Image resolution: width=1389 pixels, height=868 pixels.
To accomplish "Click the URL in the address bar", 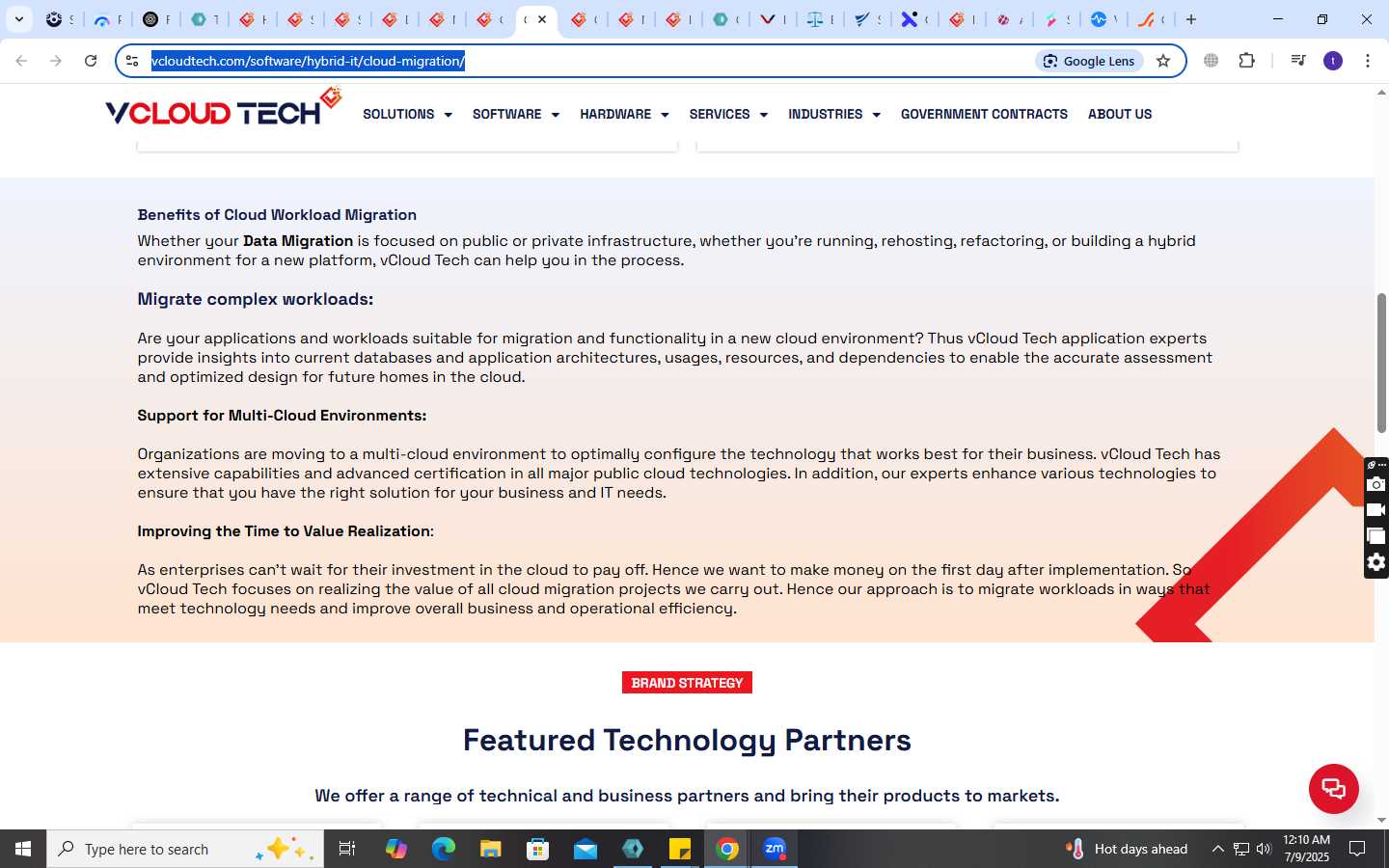I will click(308, 61).
